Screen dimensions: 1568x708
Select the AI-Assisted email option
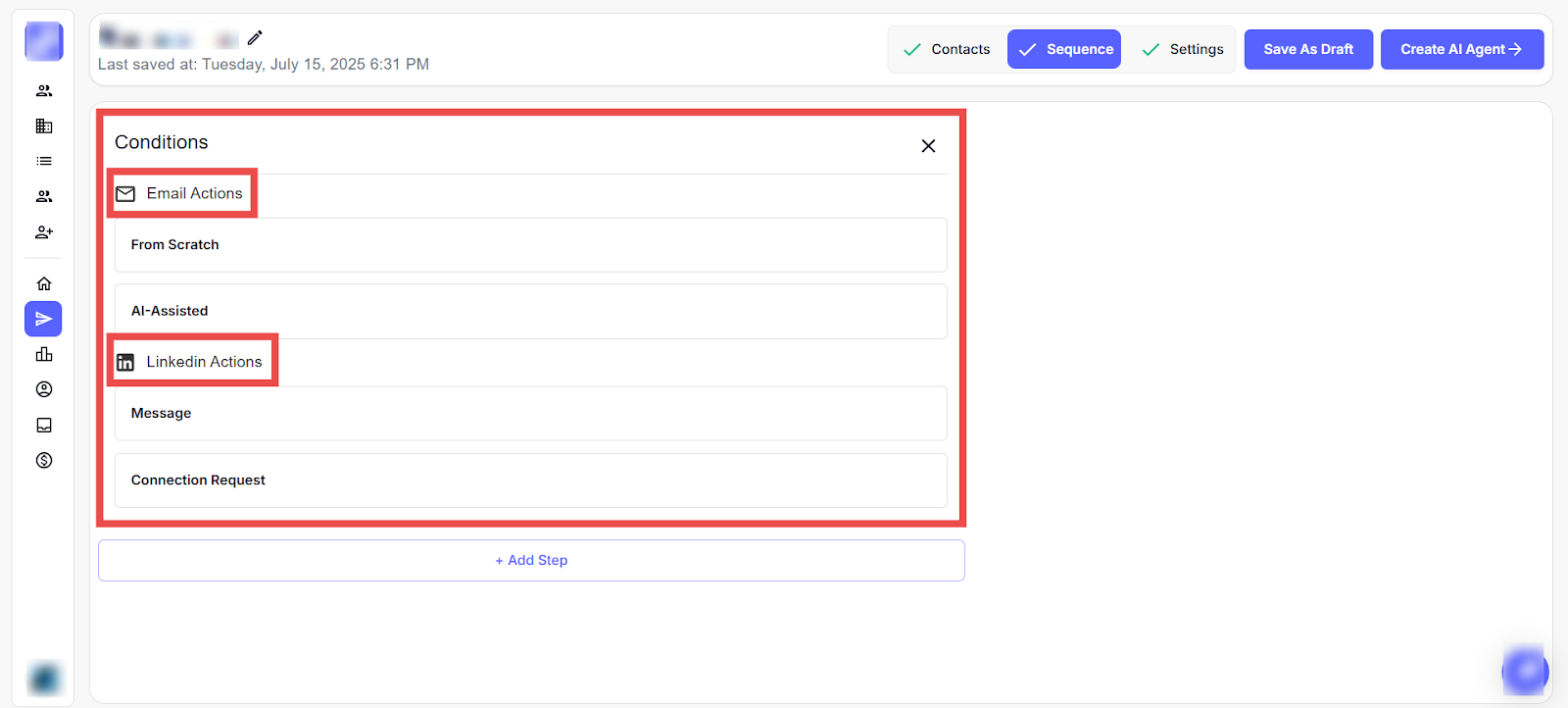pyautogui.click(x=530, y=311)
